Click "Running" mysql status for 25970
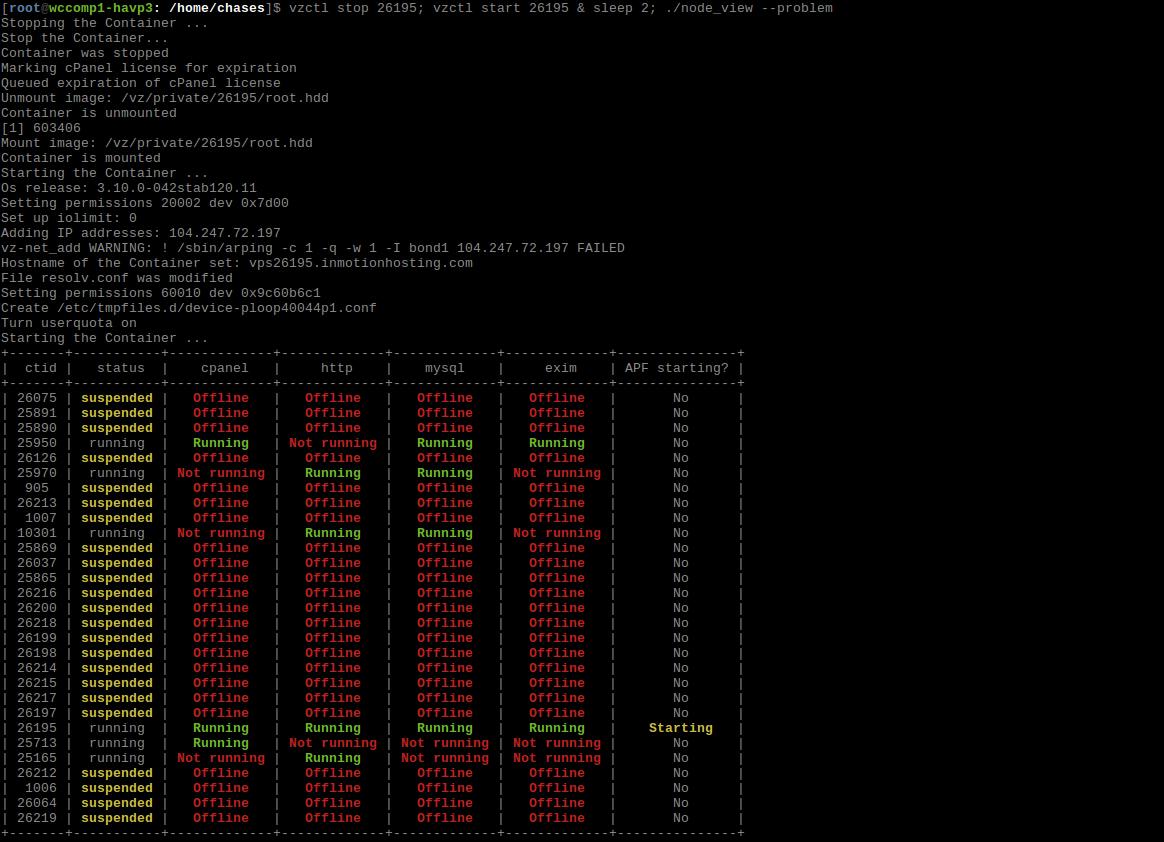Viewport: 1164px width, 842px height. coord(445,473)
